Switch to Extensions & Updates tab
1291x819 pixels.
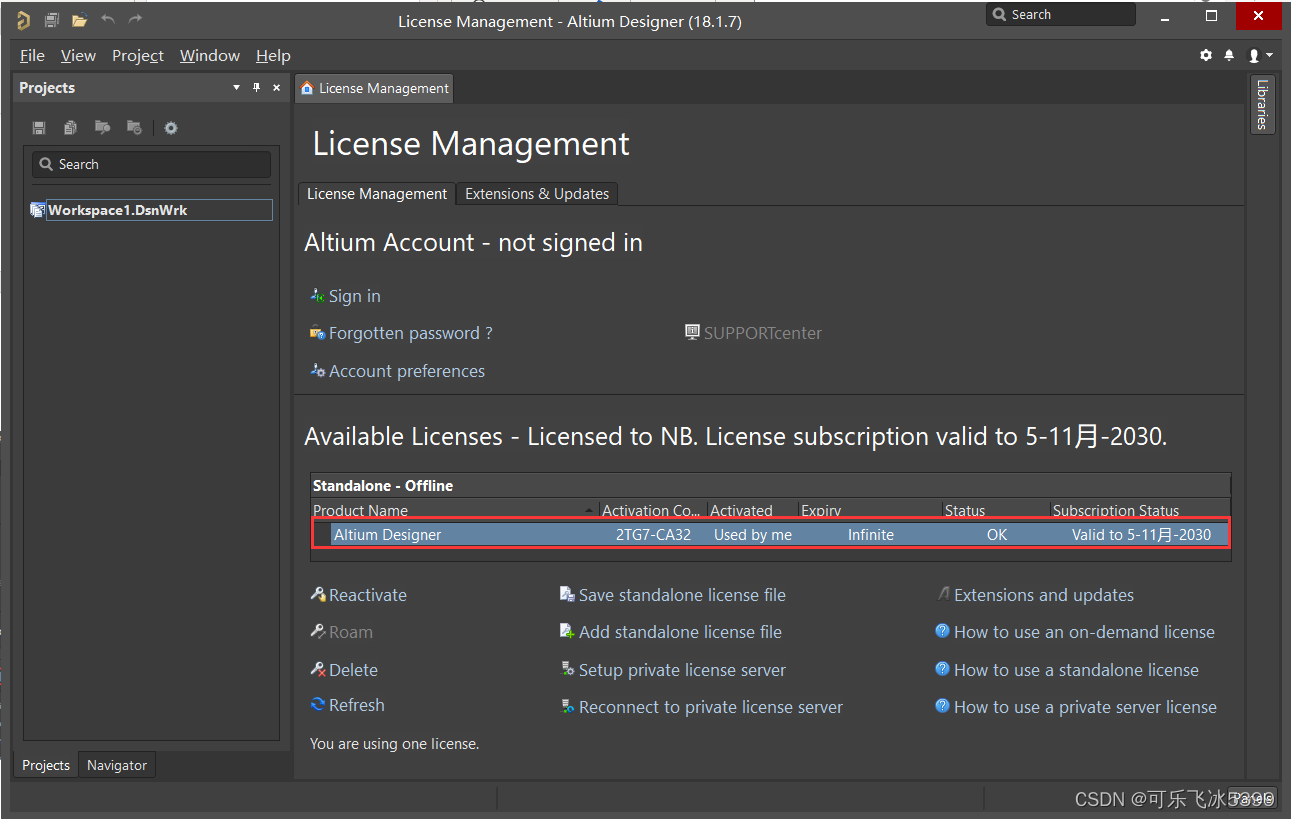(x=537, y=194)
